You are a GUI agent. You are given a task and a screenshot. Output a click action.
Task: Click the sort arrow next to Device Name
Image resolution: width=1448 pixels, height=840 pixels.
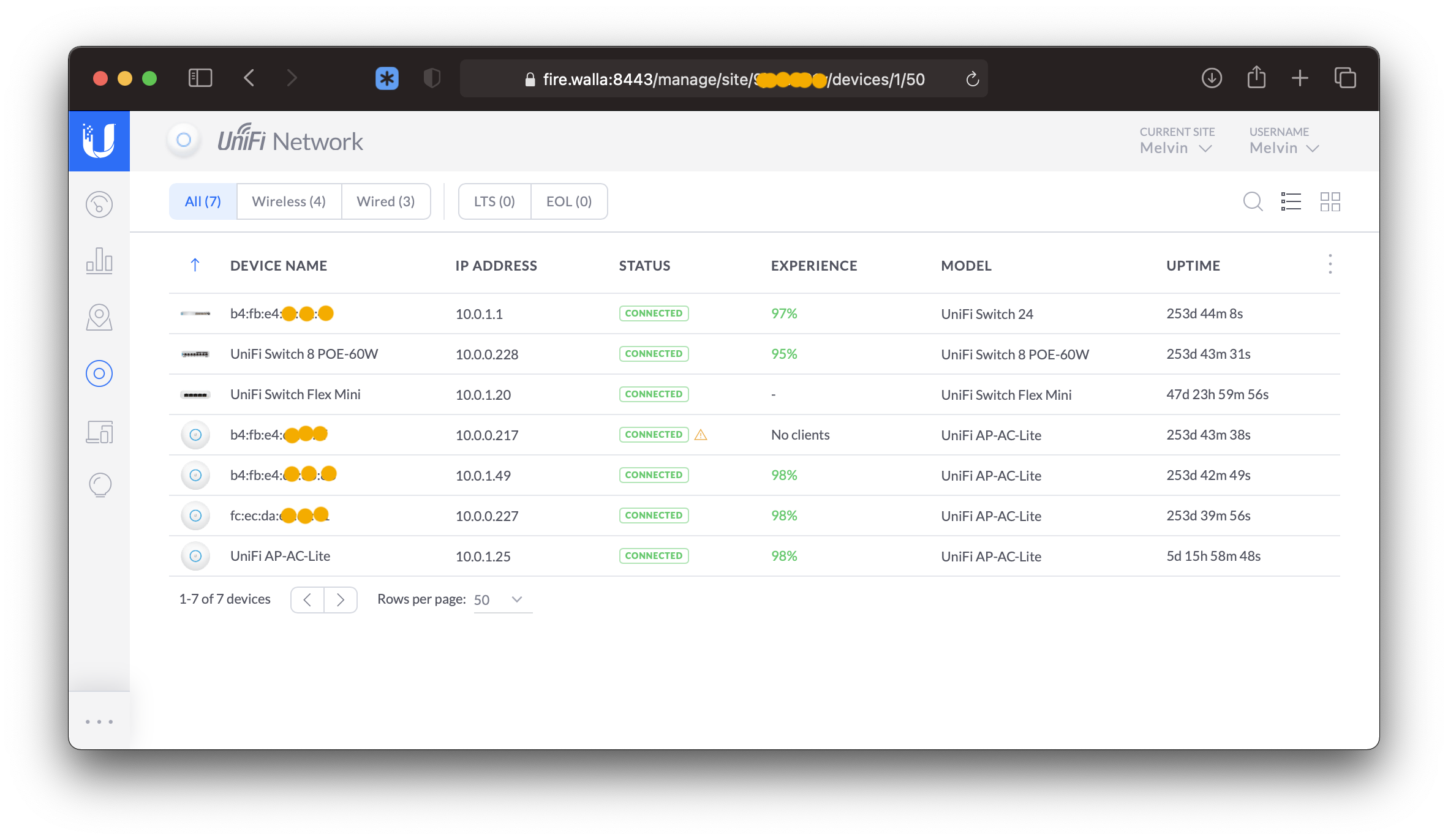tap(195, 265)
